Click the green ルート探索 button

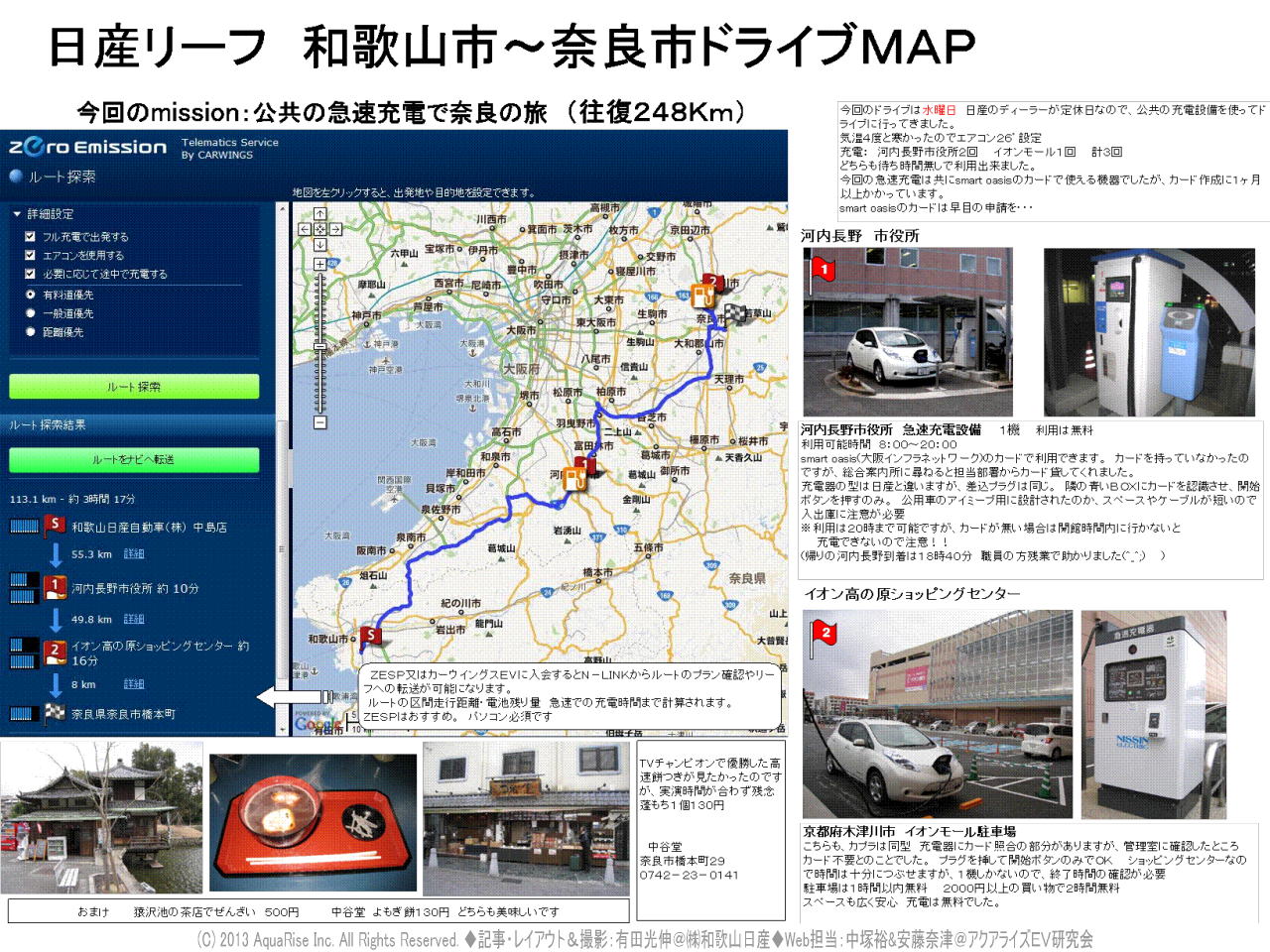(x=134, y=387)
